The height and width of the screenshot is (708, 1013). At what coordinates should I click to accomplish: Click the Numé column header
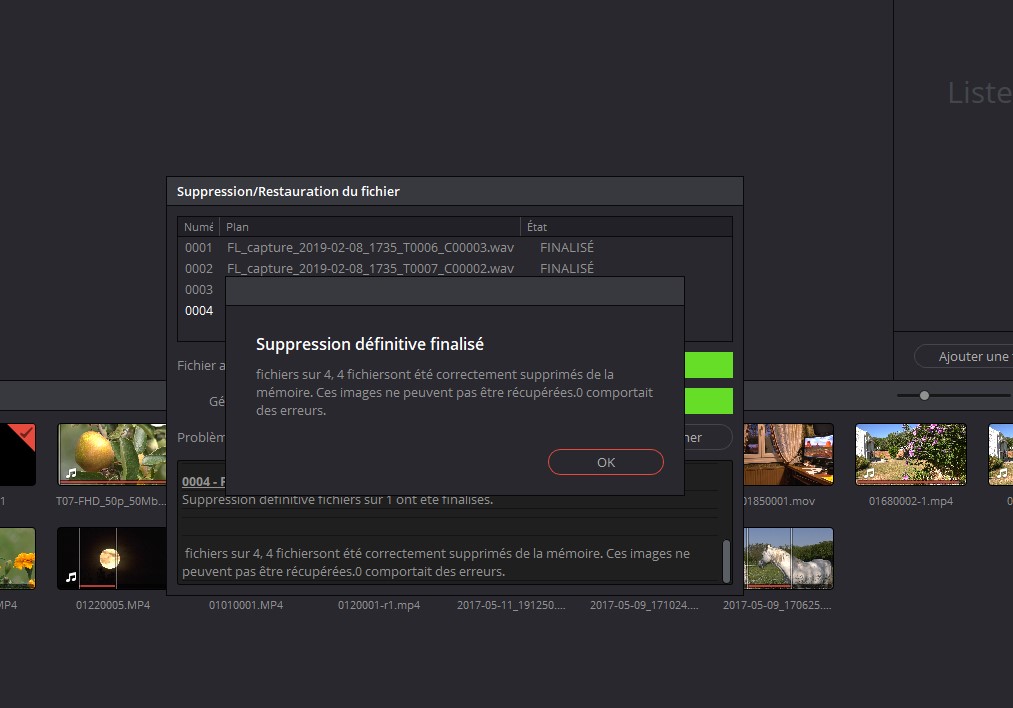point(198,227)
